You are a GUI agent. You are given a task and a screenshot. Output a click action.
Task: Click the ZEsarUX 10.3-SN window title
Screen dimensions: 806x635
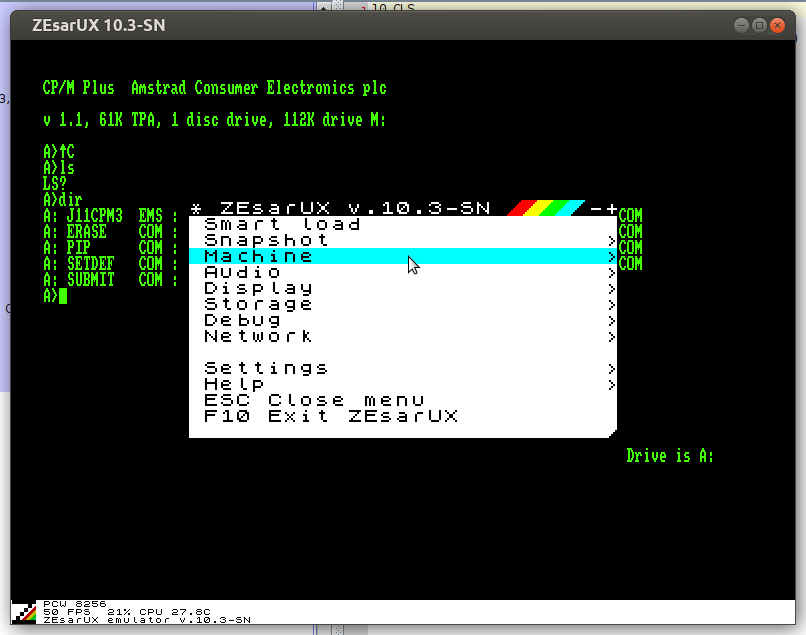point(99,25)
